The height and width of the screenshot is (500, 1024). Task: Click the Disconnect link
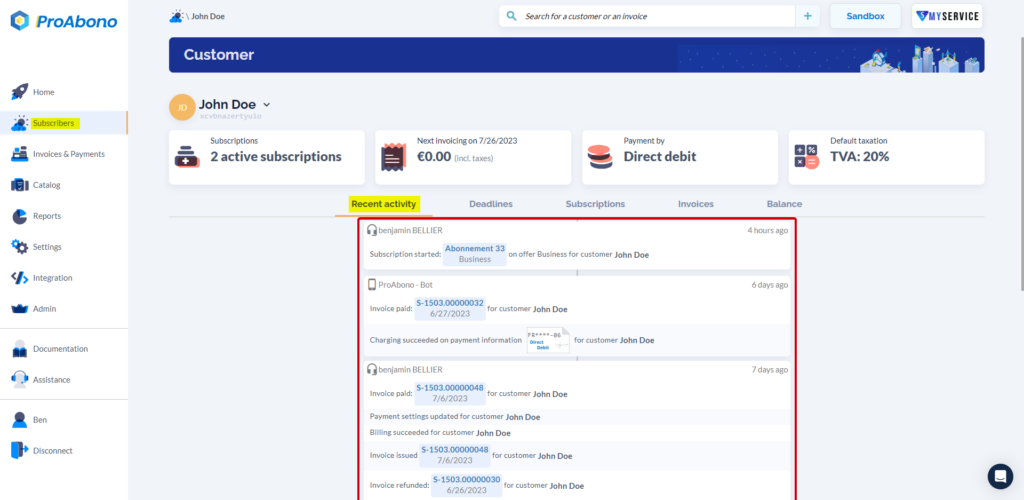(x=53, y=450)
